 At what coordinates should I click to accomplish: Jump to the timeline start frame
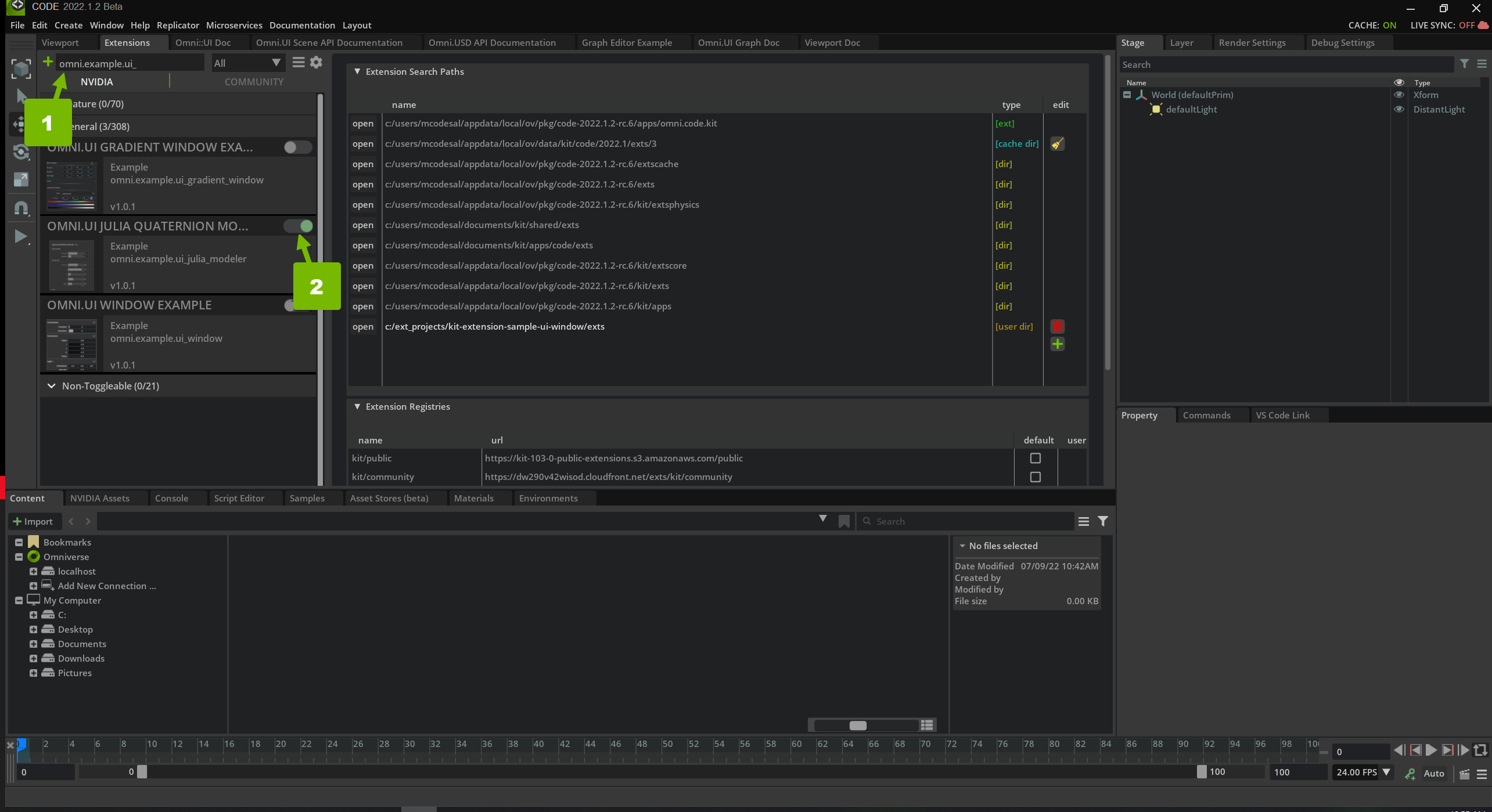tap(1399, 750)
